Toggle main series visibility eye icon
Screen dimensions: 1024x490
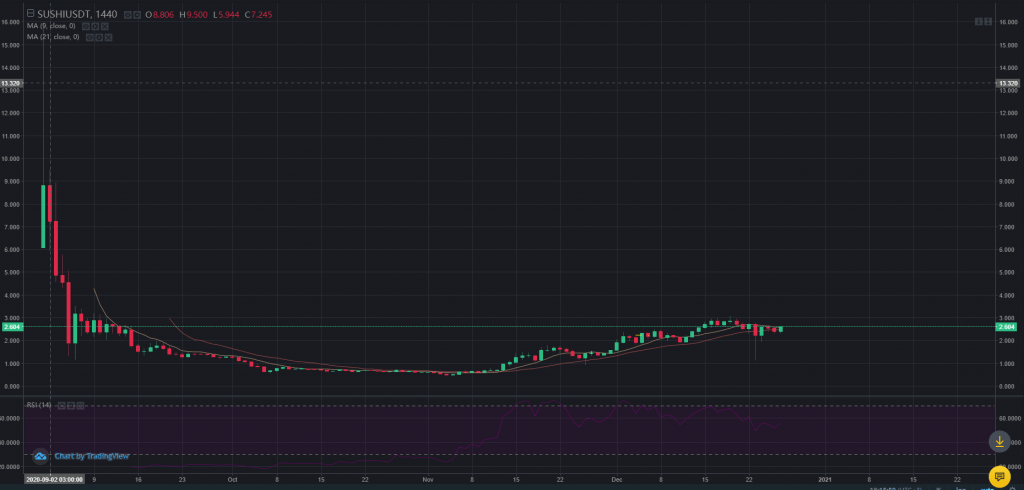pos(127,15)
